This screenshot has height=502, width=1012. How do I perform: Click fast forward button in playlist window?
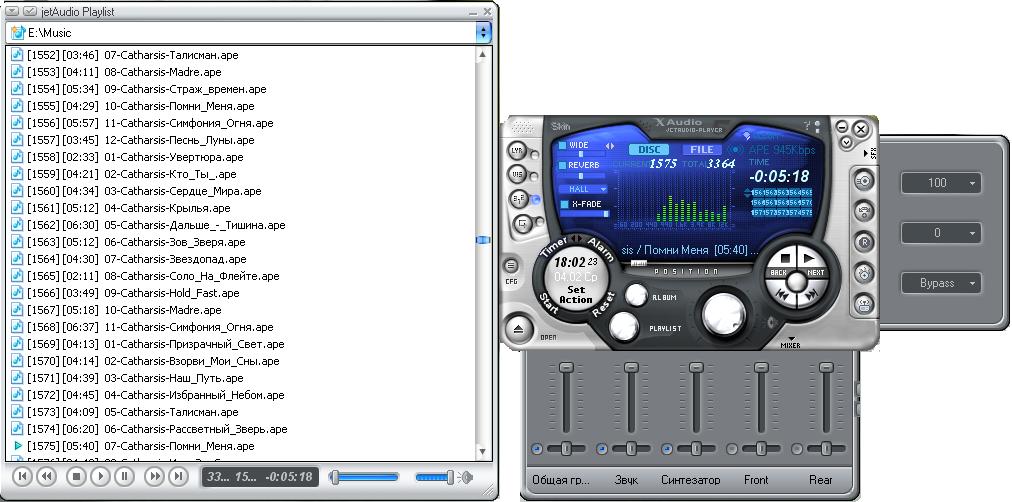click(154, 477)
